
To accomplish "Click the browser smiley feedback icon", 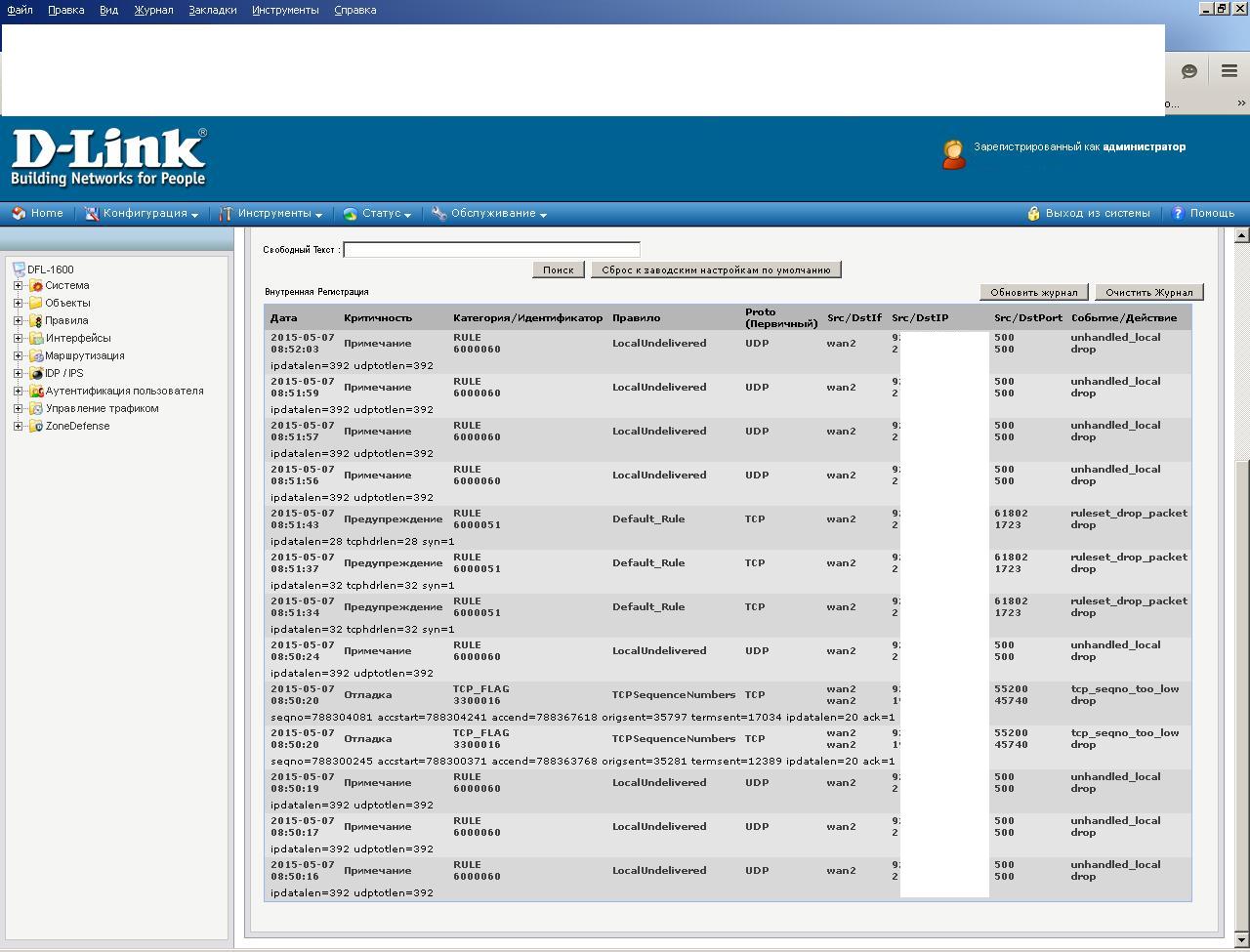I will point(1189,71).
